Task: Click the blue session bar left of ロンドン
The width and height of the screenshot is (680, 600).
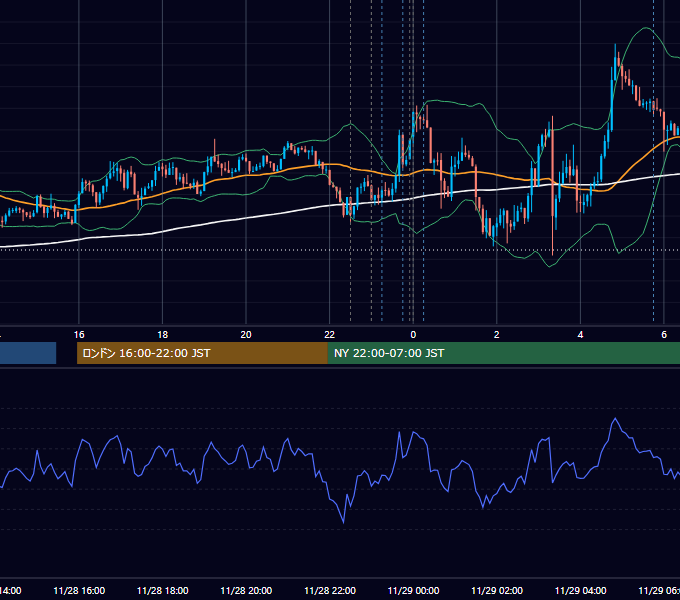Action: (28, 353)
